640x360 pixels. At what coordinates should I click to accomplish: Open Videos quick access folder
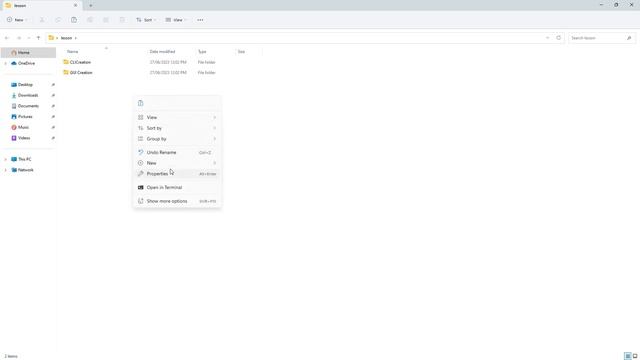(x=24, y=138)
